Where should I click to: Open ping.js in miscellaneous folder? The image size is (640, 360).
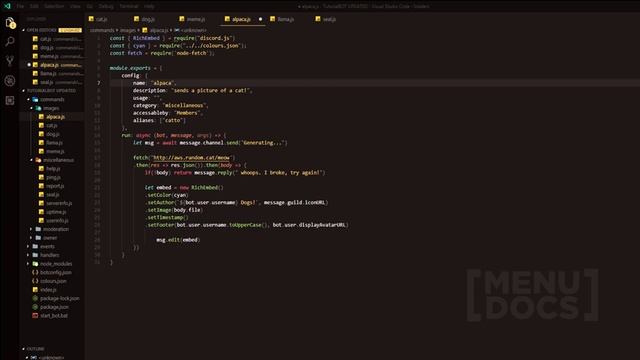[52, 177]
